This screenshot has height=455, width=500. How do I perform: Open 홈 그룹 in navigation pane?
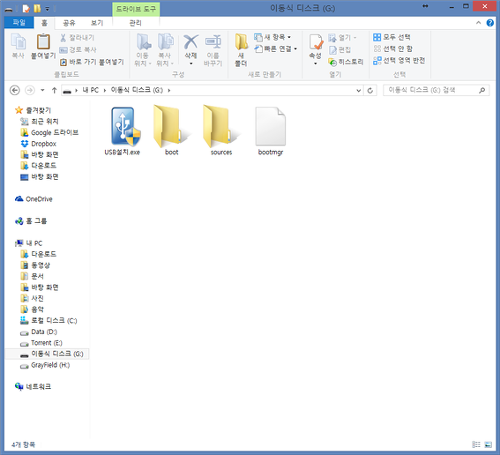(x=31, y=221)
